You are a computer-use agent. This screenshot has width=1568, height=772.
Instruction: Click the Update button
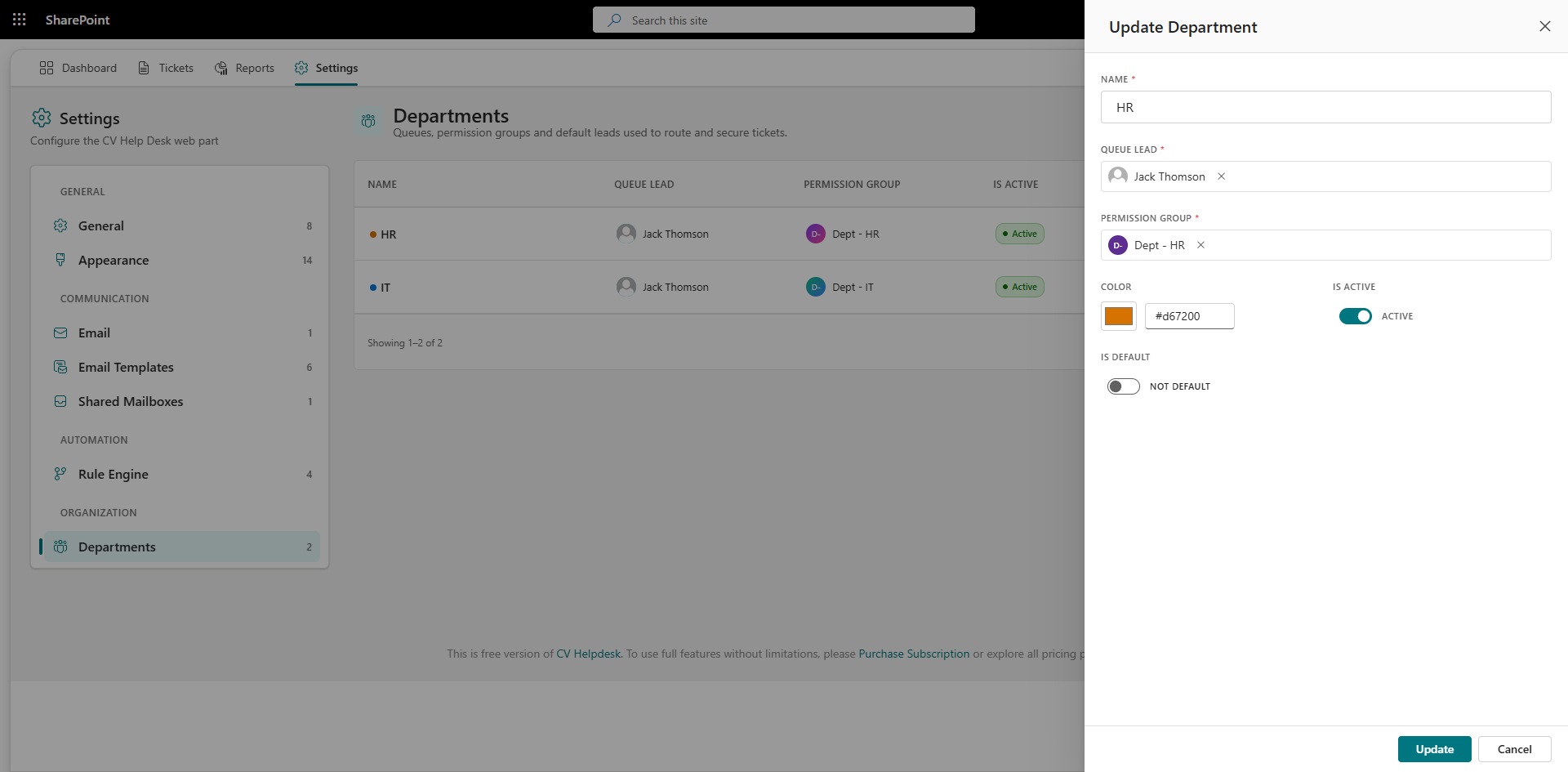pyautogui.click(x=1435, y=749)
